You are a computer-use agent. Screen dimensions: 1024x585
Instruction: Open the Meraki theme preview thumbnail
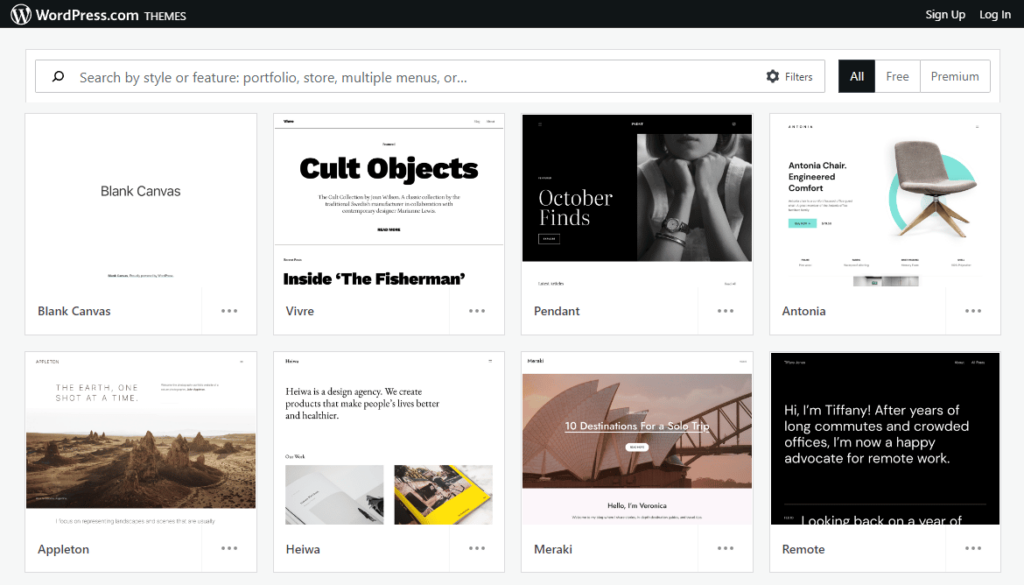[x=637, y=439]
